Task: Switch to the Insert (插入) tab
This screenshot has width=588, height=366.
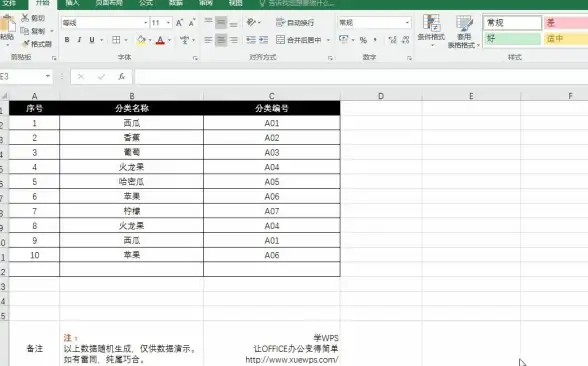Action: click(72, 3)
